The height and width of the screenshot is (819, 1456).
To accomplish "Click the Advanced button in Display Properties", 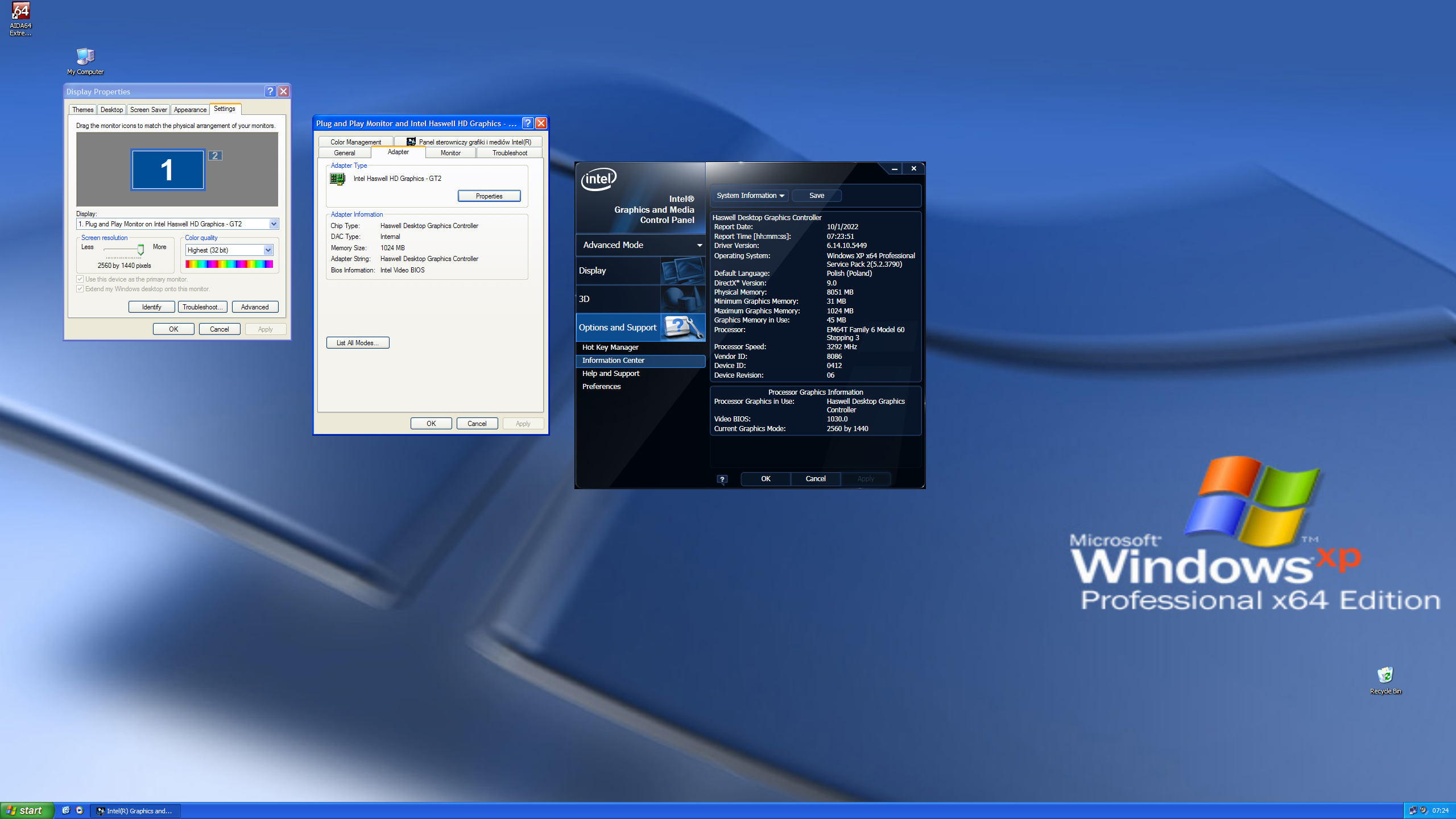I will (x=255, y=307).
